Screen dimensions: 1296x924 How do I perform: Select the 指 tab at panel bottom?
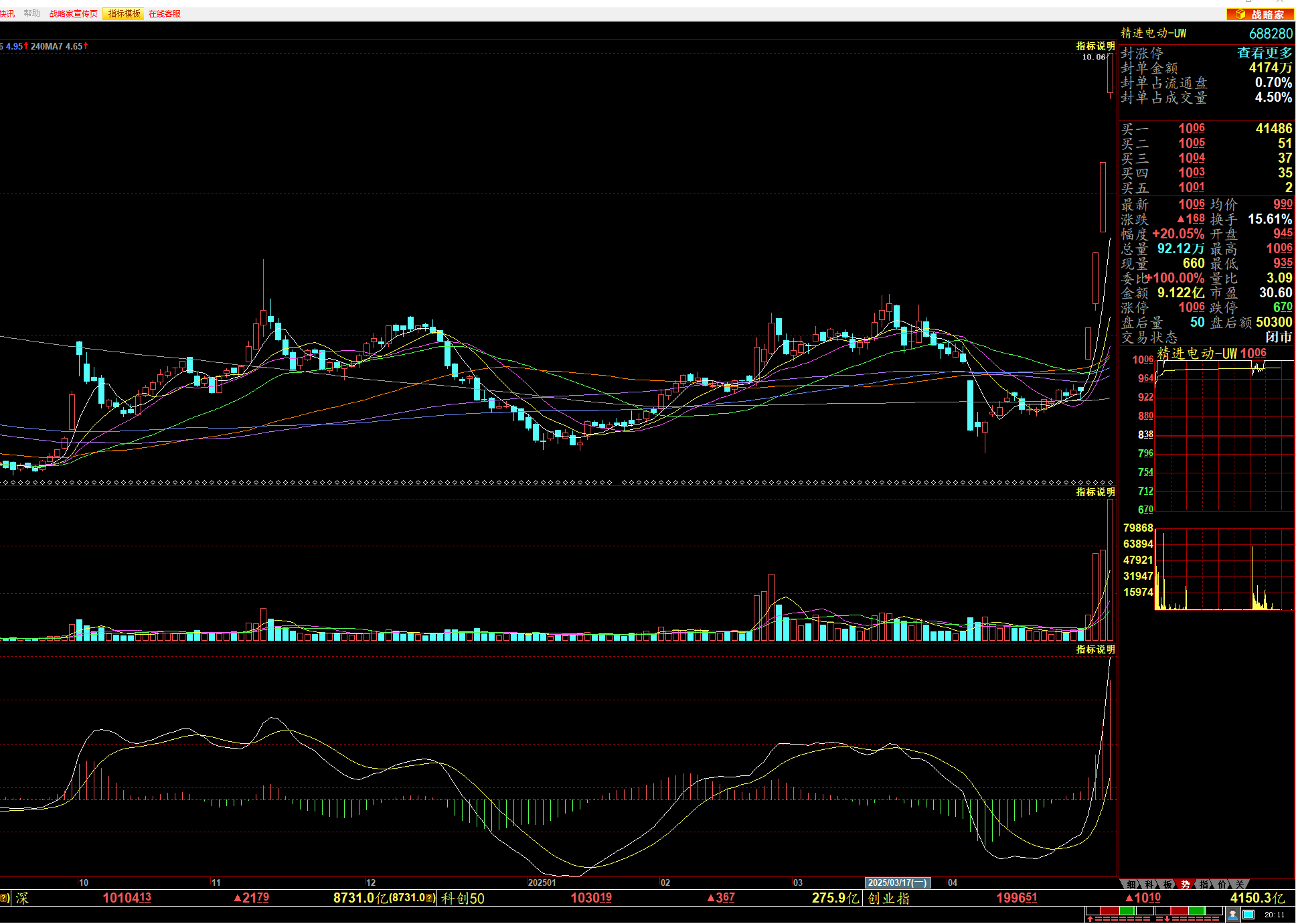pos(1204,884)
